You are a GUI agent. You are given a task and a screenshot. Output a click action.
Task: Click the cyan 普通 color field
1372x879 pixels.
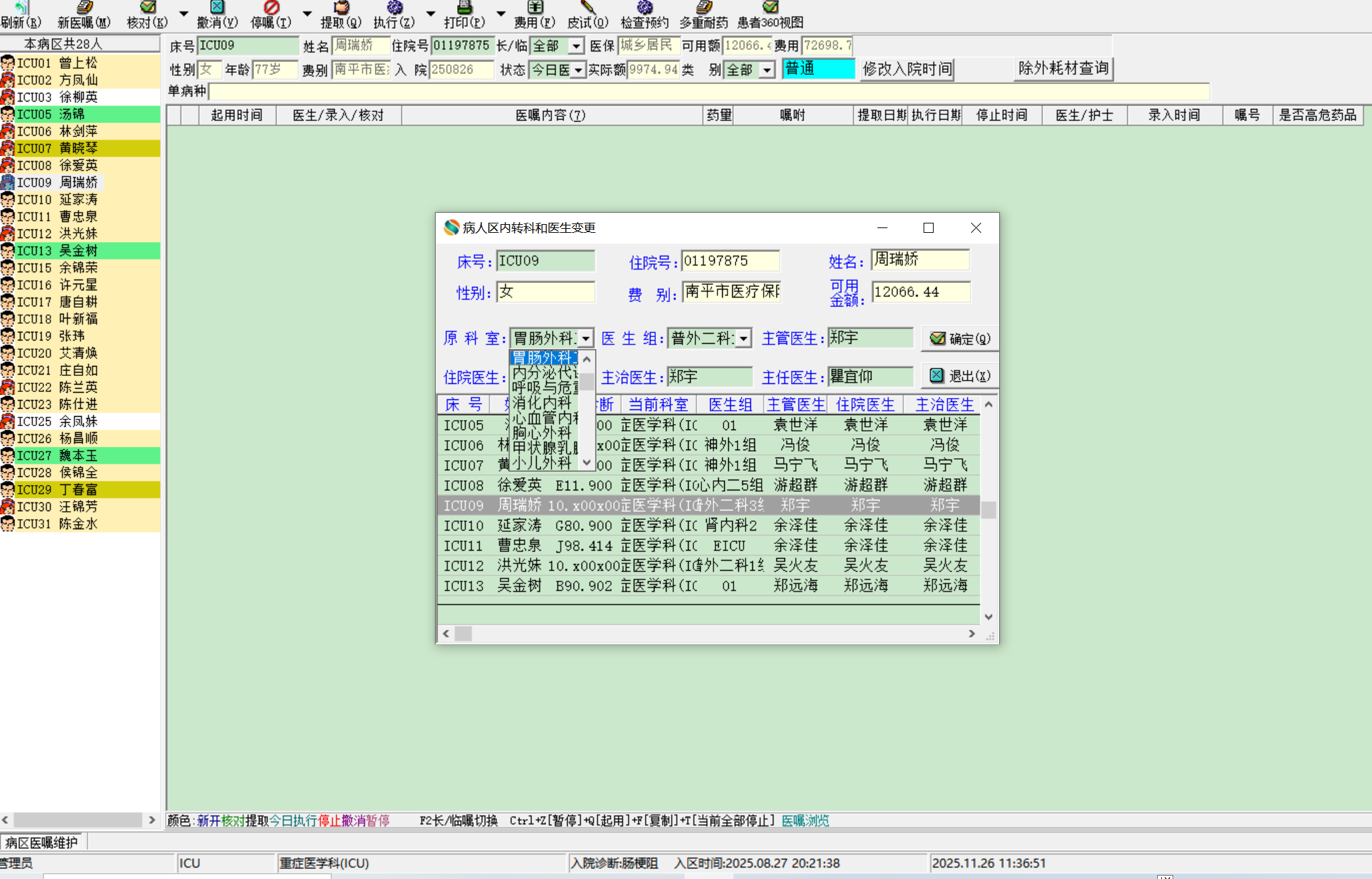817,69
